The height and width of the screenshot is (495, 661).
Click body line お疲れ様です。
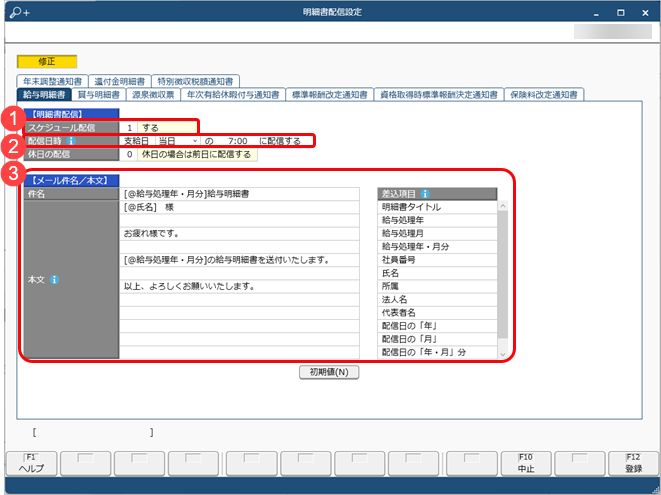click(x=239, y=234)
